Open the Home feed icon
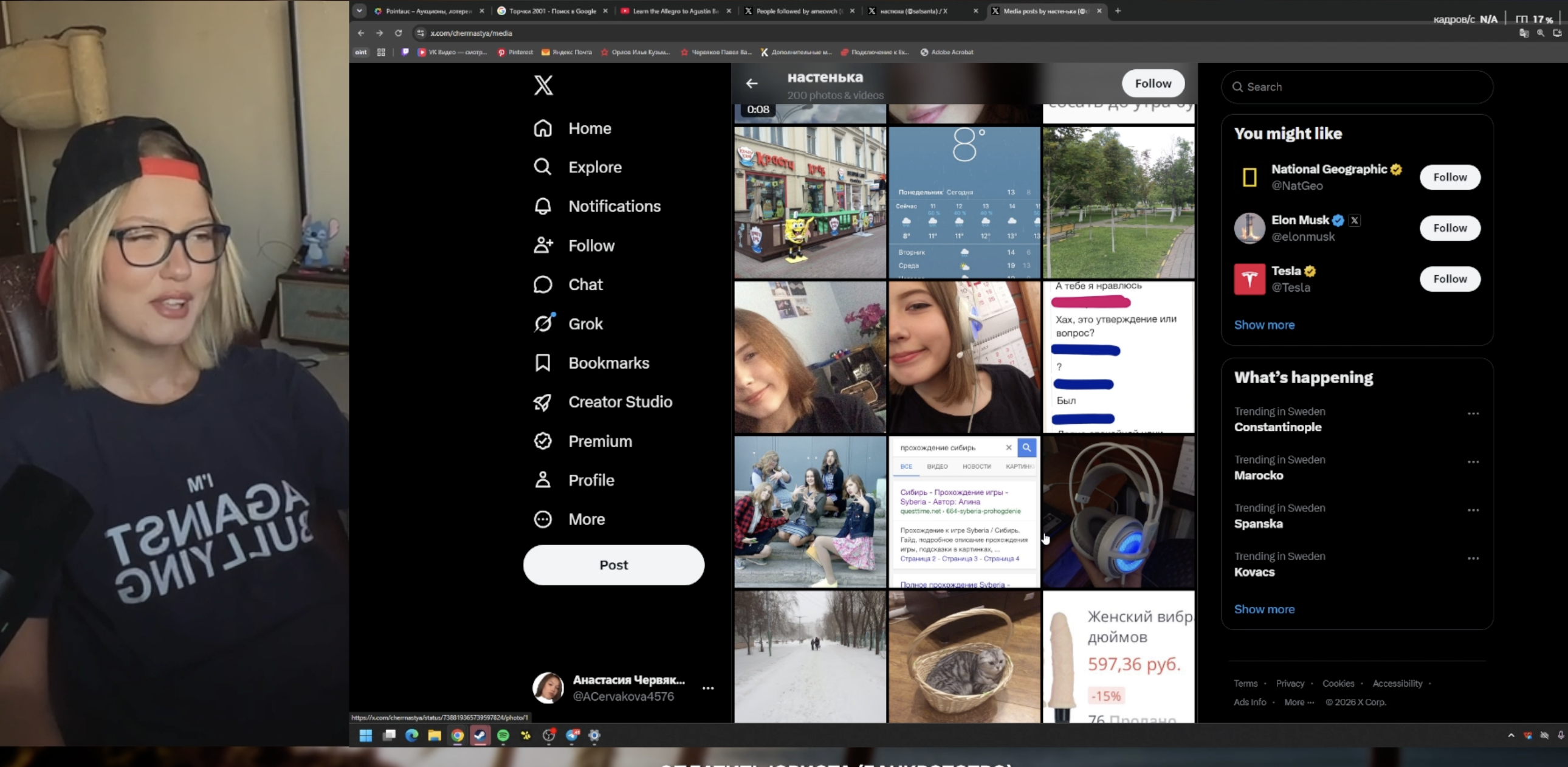This screenshot has width=1568, height=767. (542, 128)
